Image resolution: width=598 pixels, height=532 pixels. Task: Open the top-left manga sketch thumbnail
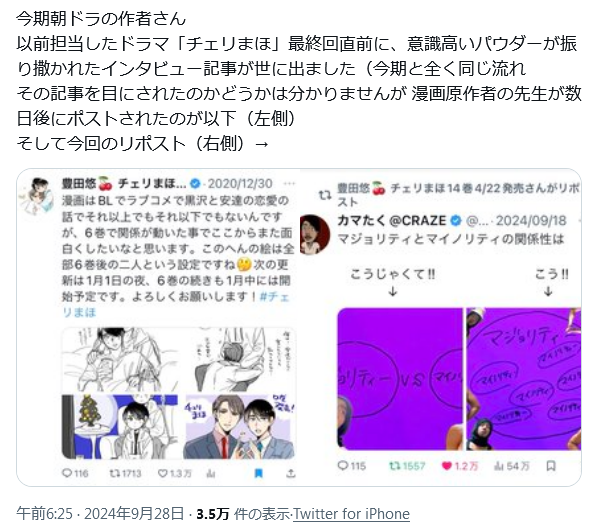click(119, 360)
